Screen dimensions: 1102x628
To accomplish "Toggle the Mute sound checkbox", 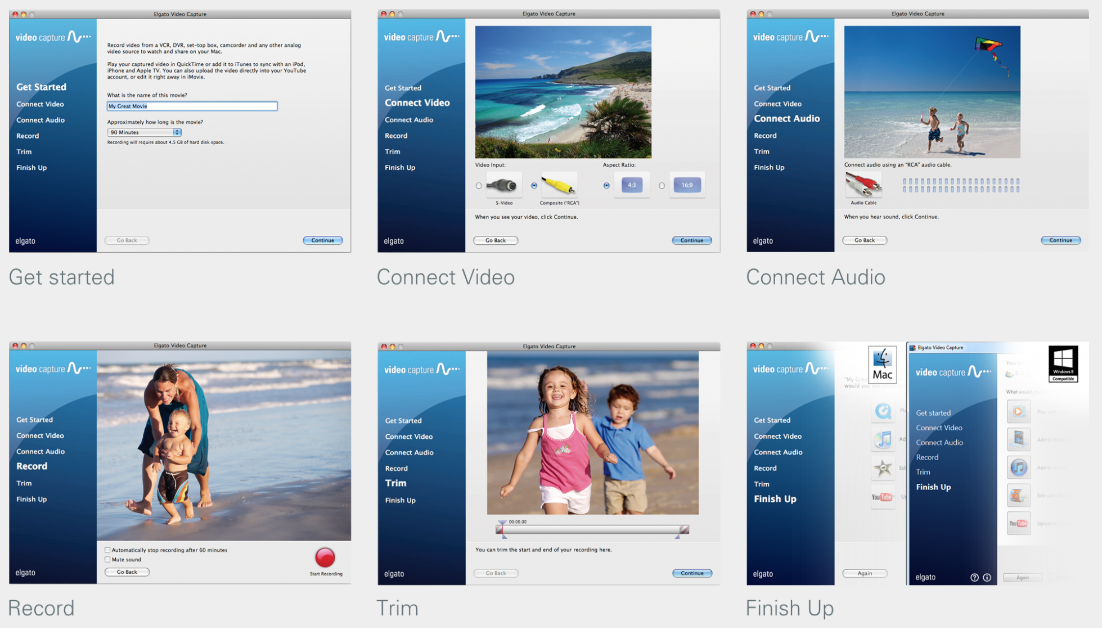I will click(108, 560).
